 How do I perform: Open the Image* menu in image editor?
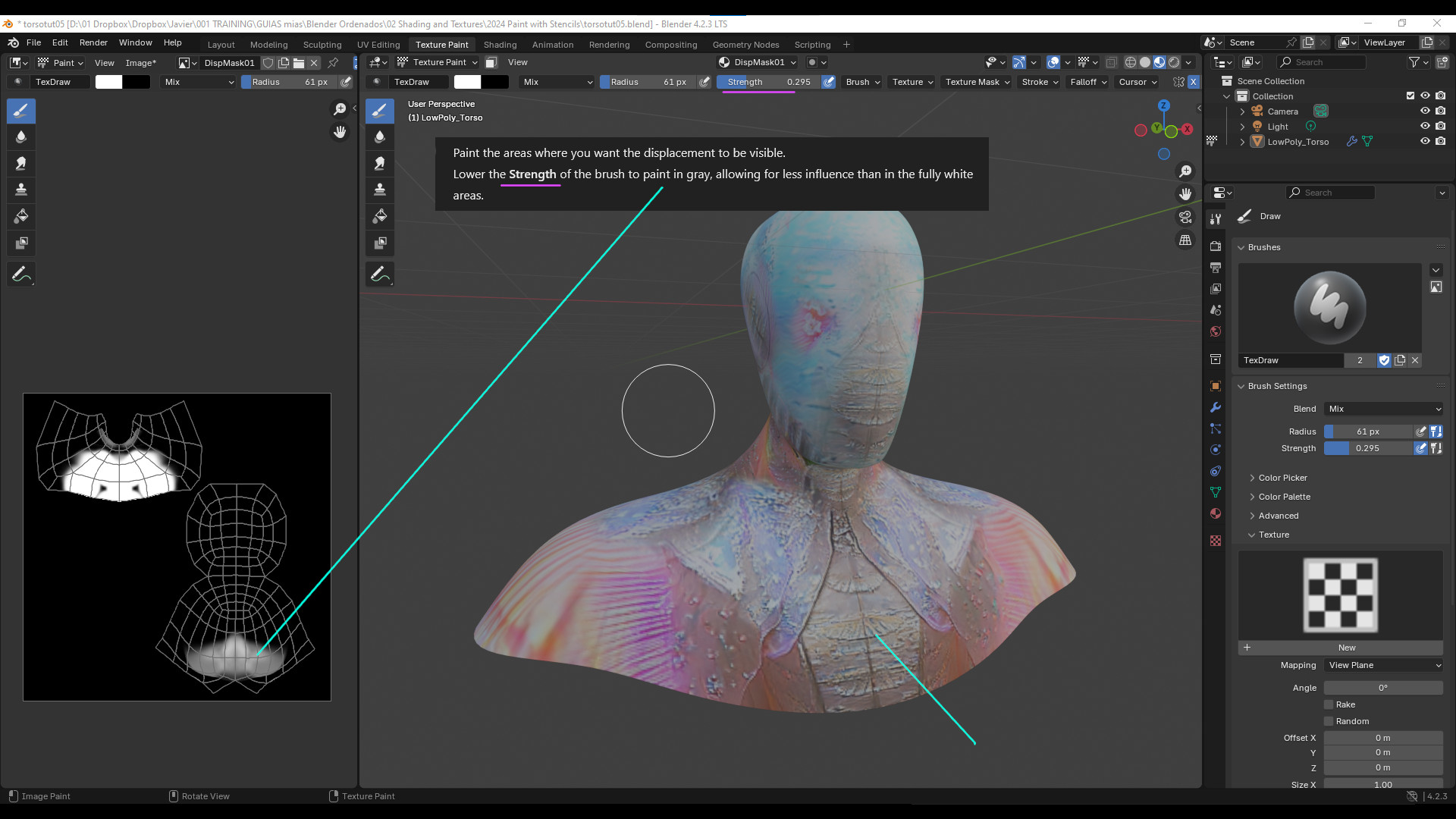click(140, 63)
